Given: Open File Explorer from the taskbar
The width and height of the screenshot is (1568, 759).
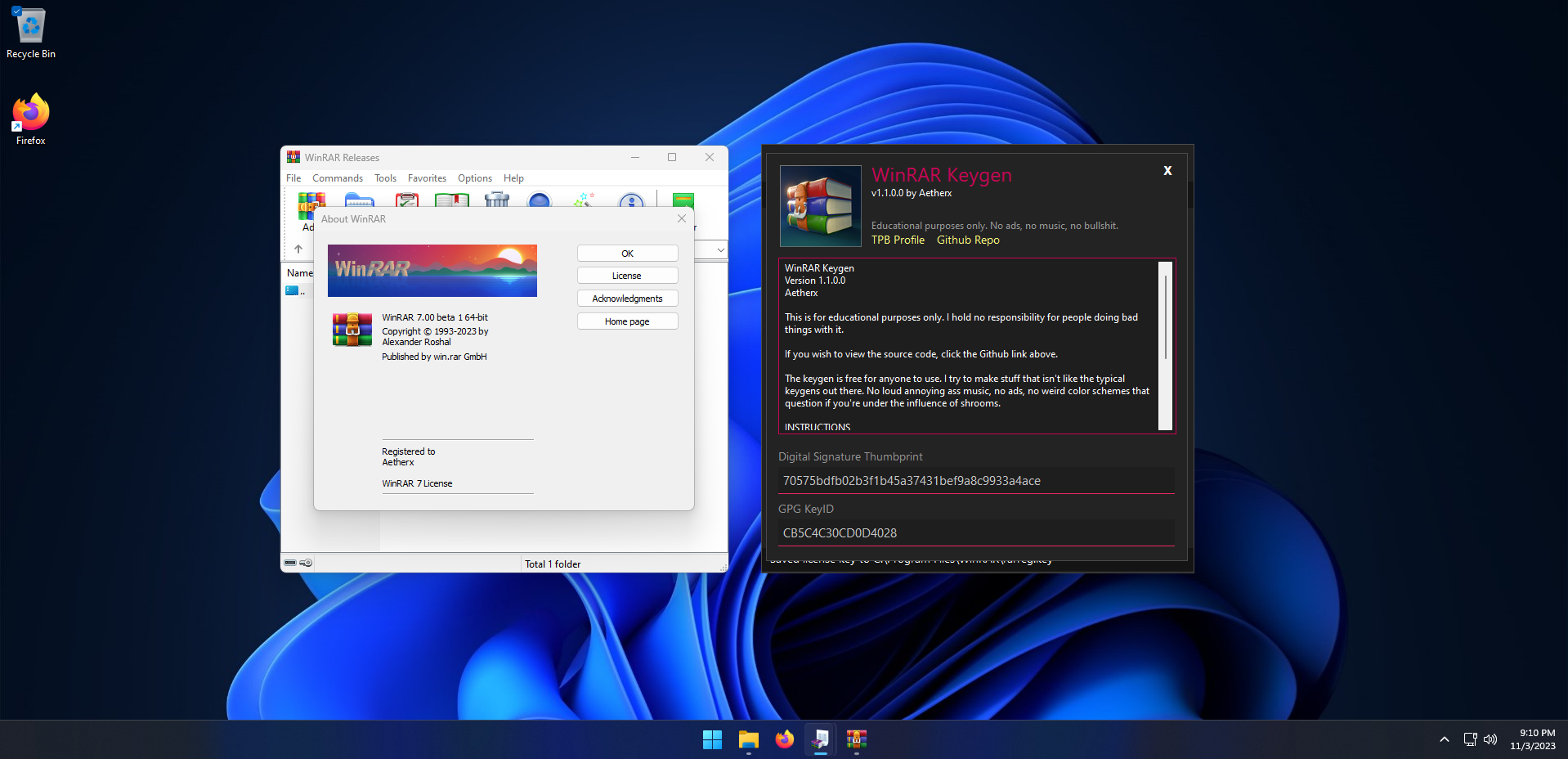Looking at the screenshot, I should (749, 739).
